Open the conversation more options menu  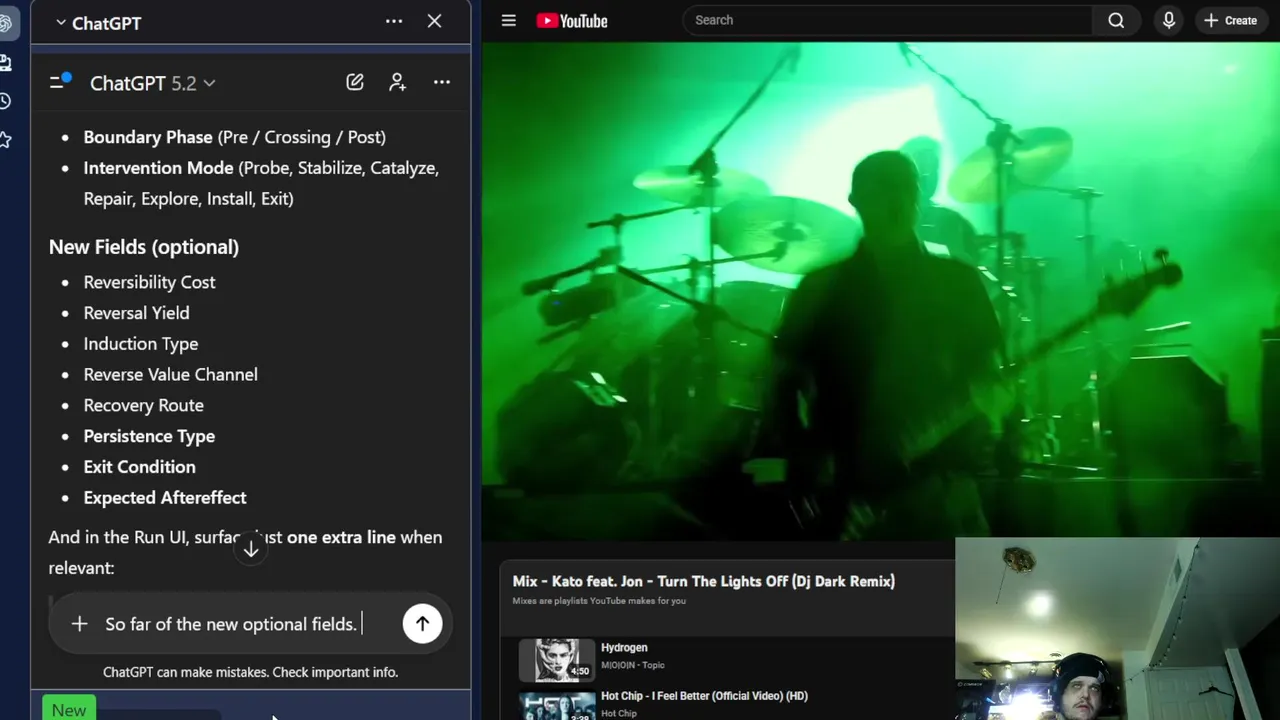pos(442,82)
